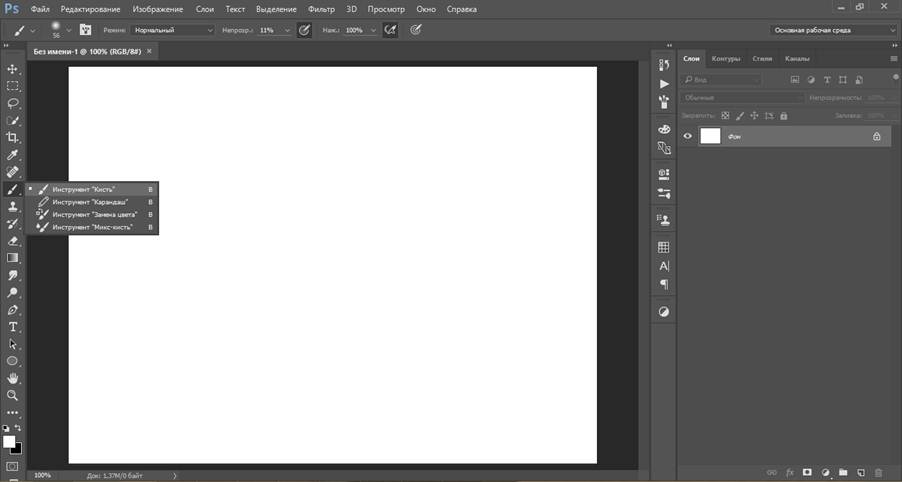Choose Инструмент "Карандаш" from flyout
902x482 pixels.
[92, 202]
